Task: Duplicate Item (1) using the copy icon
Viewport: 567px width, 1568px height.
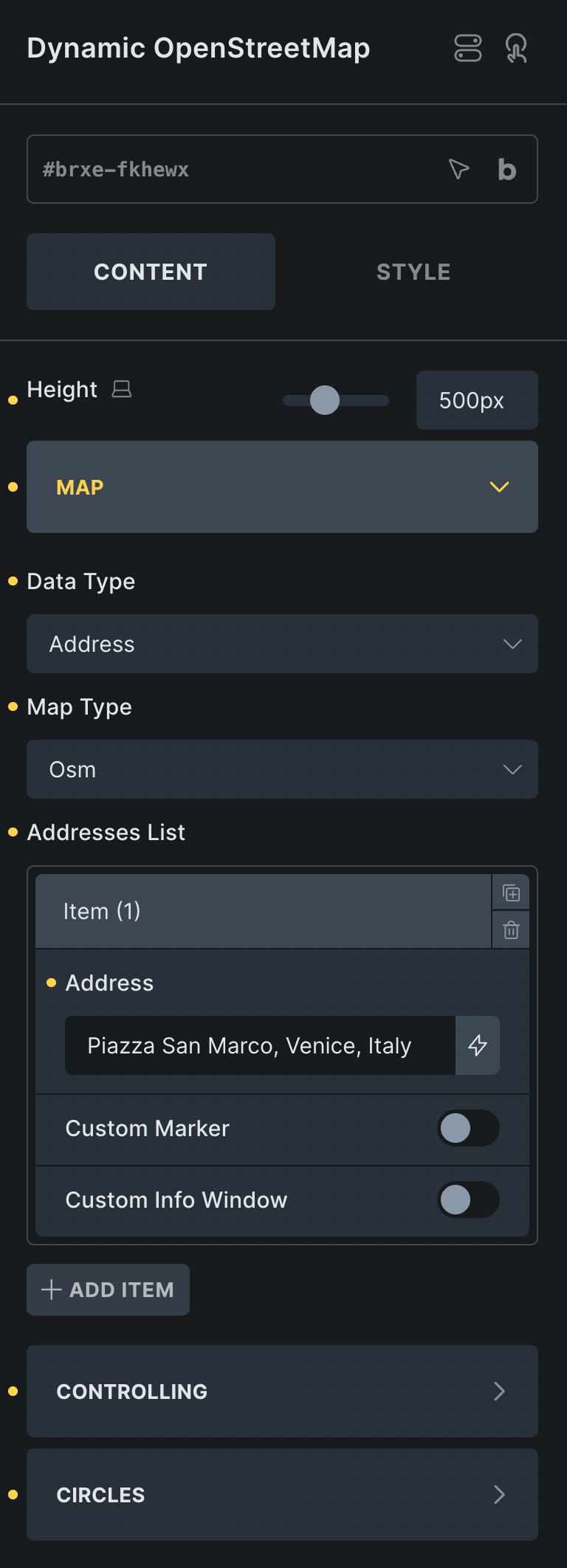Action: tap(511, 892)
